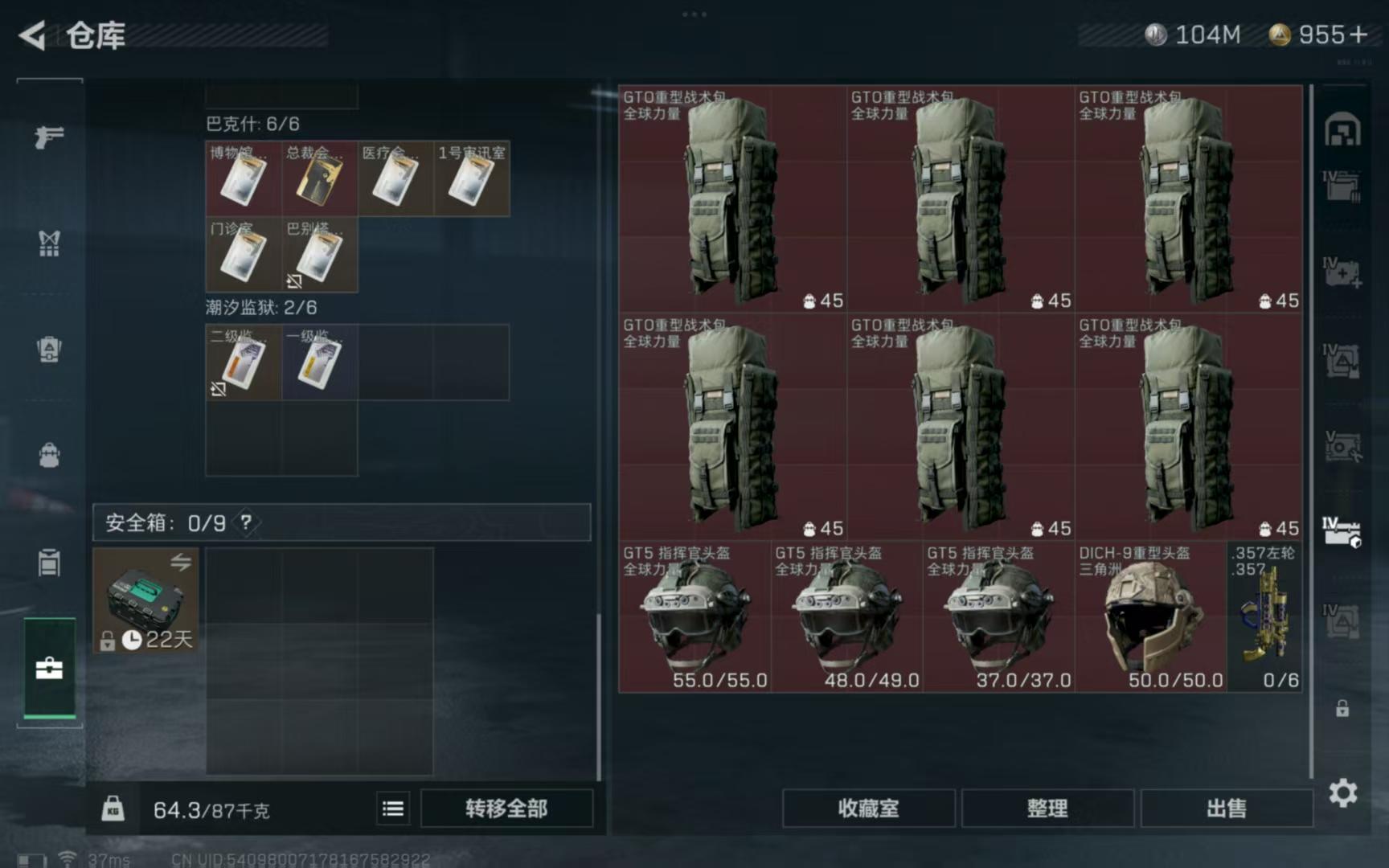Open the settings gear icon

point(1342,793)
